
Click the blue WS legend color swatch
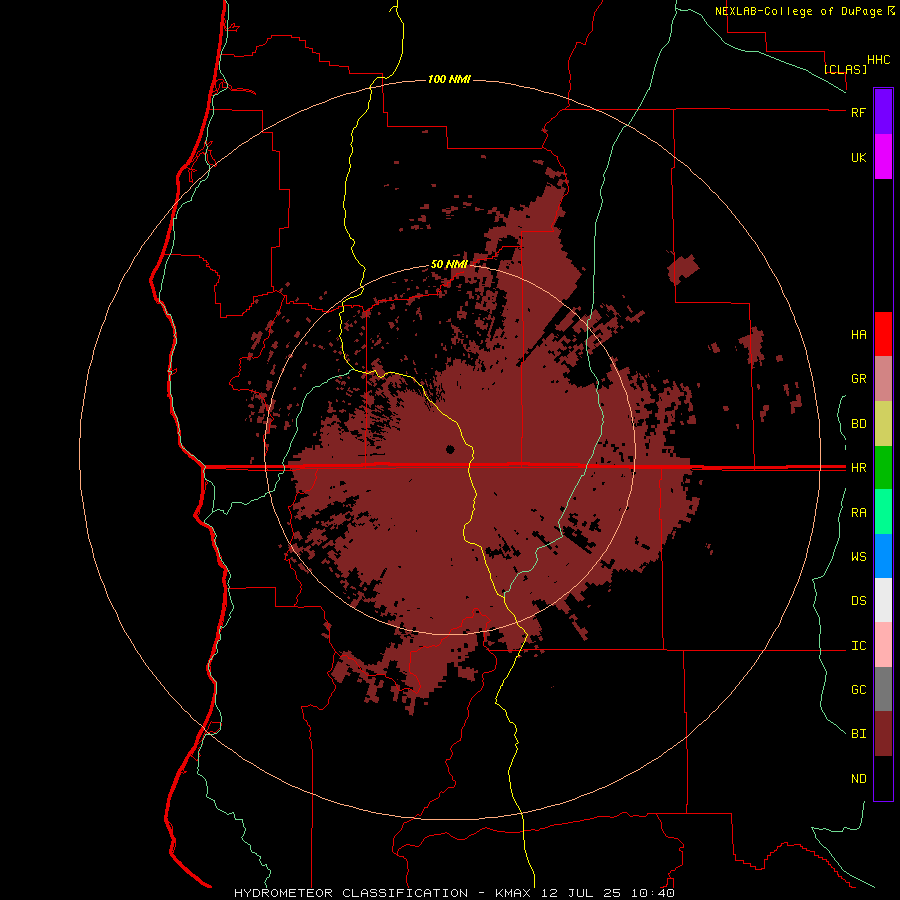[883, 556]
